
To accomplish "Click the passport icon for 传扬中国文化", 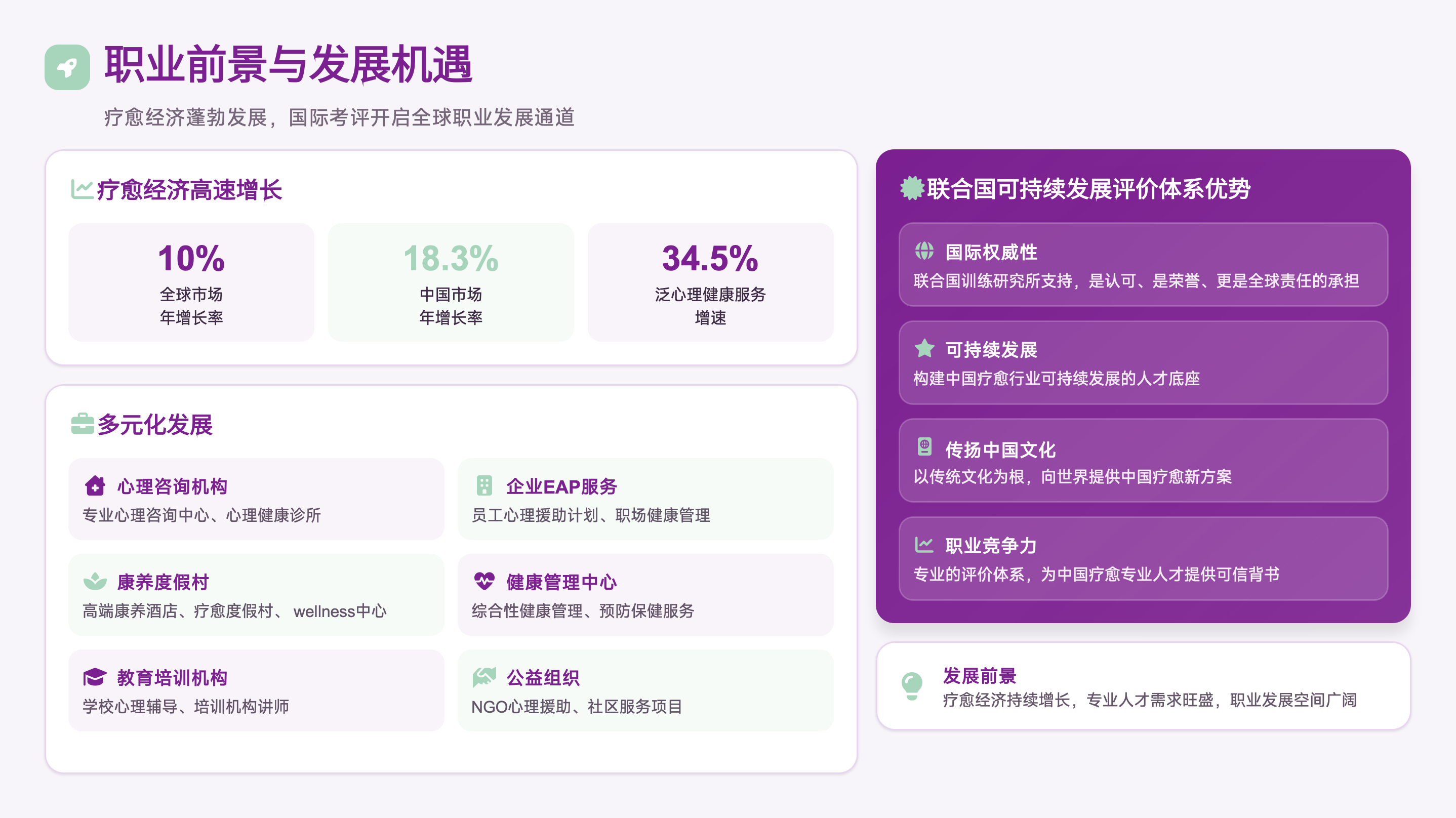I will [924, 446].
